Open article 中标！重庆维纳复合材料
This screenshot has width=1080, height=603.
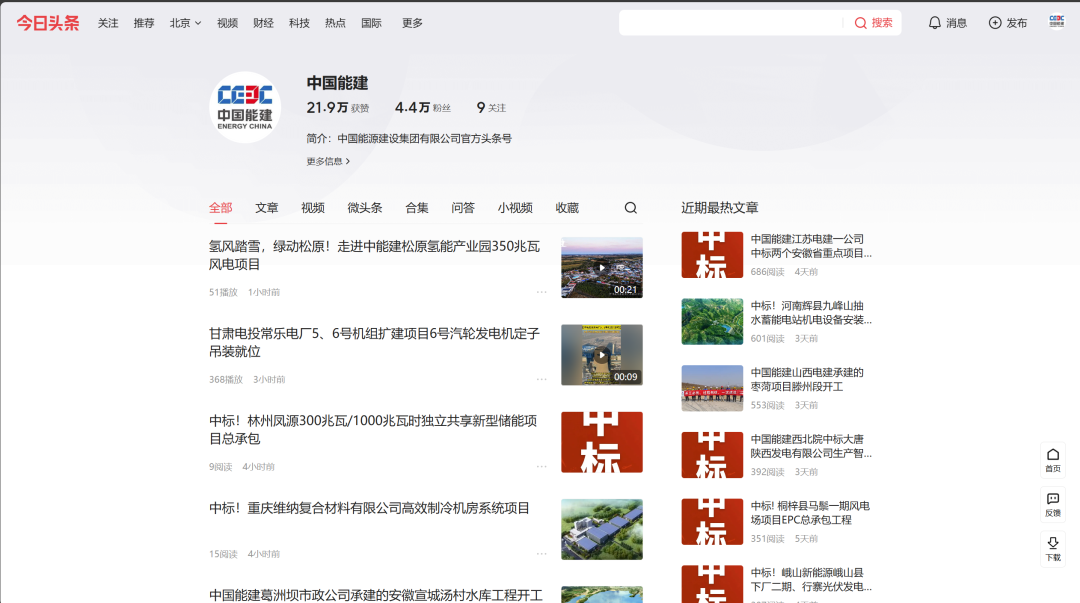click(x=369, y=508)
